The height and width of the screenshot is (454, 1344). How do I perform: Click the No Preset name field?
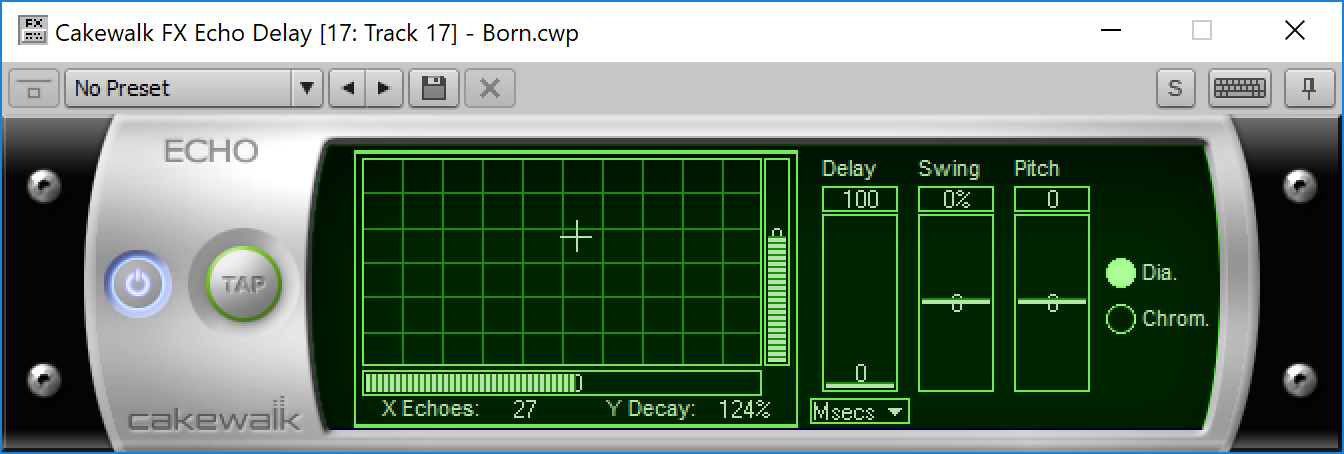coord(179,88)
